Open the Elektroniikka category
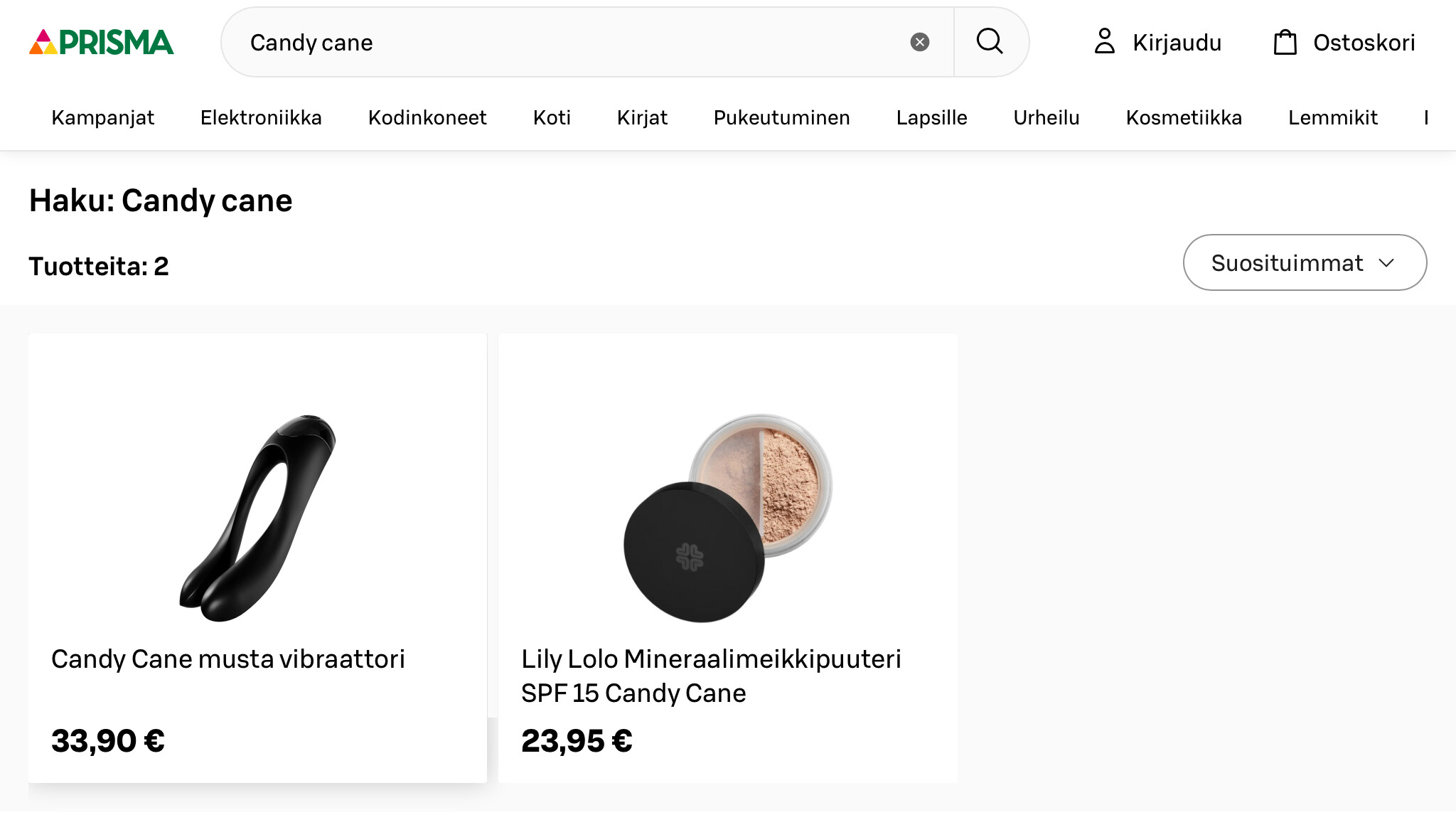 pos(261,118)
